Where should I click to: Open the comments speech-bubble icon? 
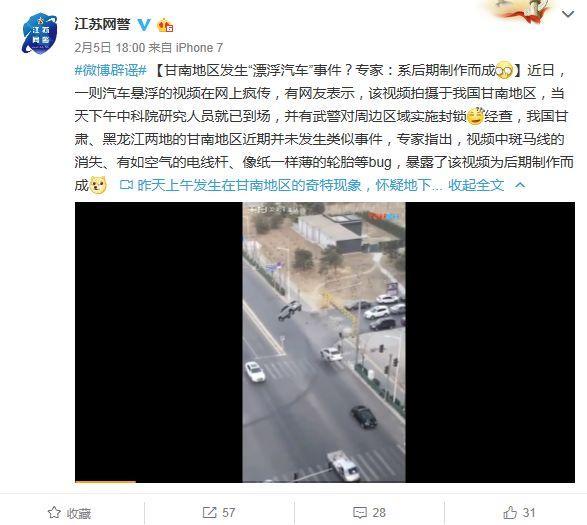pyautogui.click(x=360, y=513)
